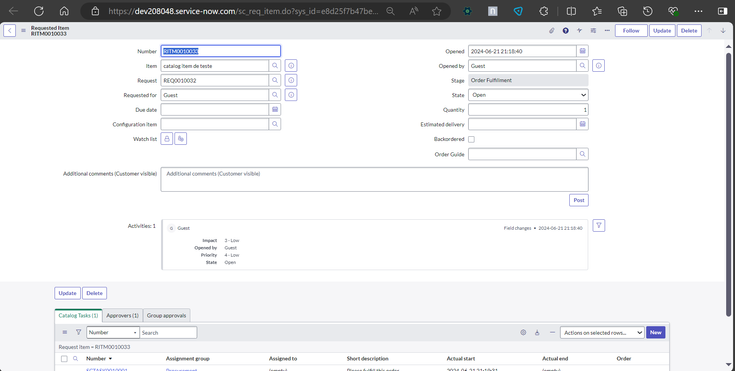
Task: Open the more options ellipsis in header
Action: coord(607,30)
